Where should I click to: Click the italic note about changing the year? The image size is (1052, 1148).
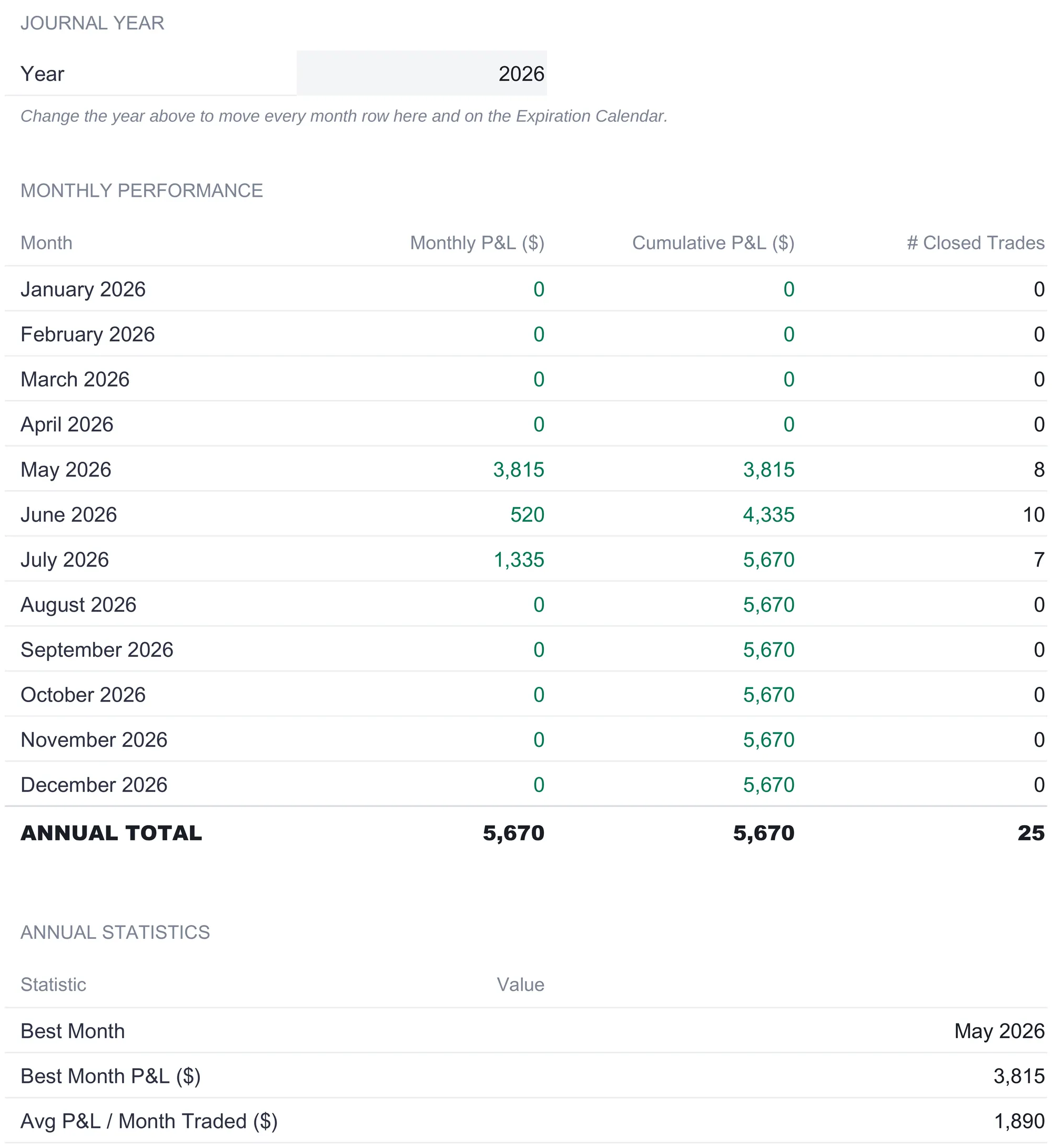(344, 116)
